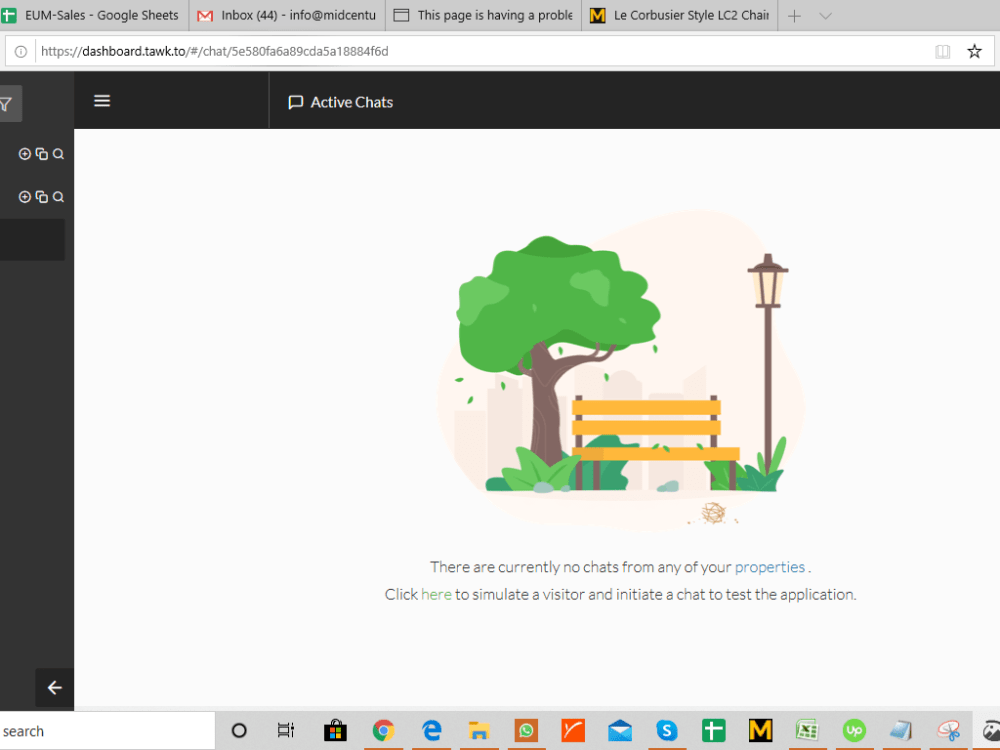Click the back arrow button in sidebar
The height and width of the screenshot is (750, 1000).
(x=55, y=688)
